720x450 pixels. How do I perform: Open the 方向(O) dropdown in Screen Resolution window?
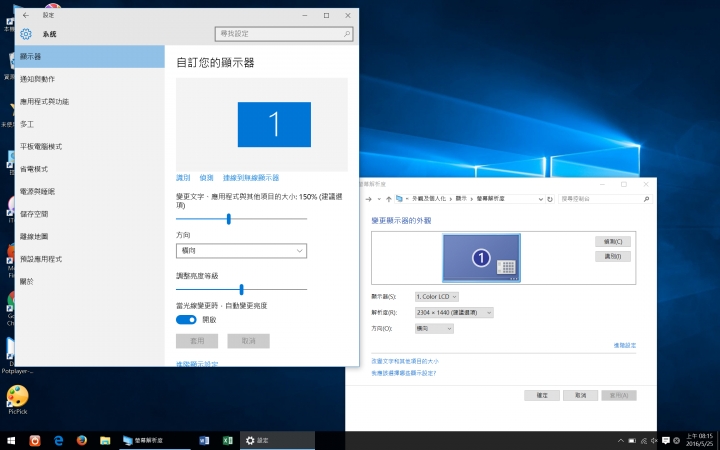click(x=434, y=328)
